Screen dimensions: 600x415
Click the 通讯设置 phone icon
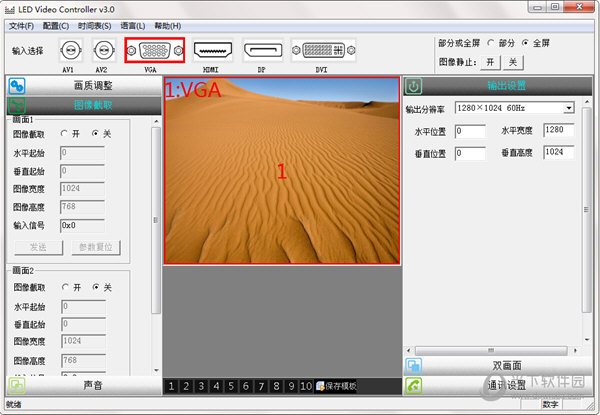[413, 386]
